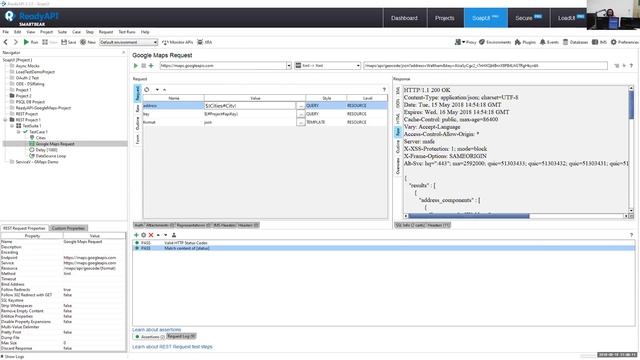
Task: Open the Proxy toolbar option
Action: click(x=466, y=42)
